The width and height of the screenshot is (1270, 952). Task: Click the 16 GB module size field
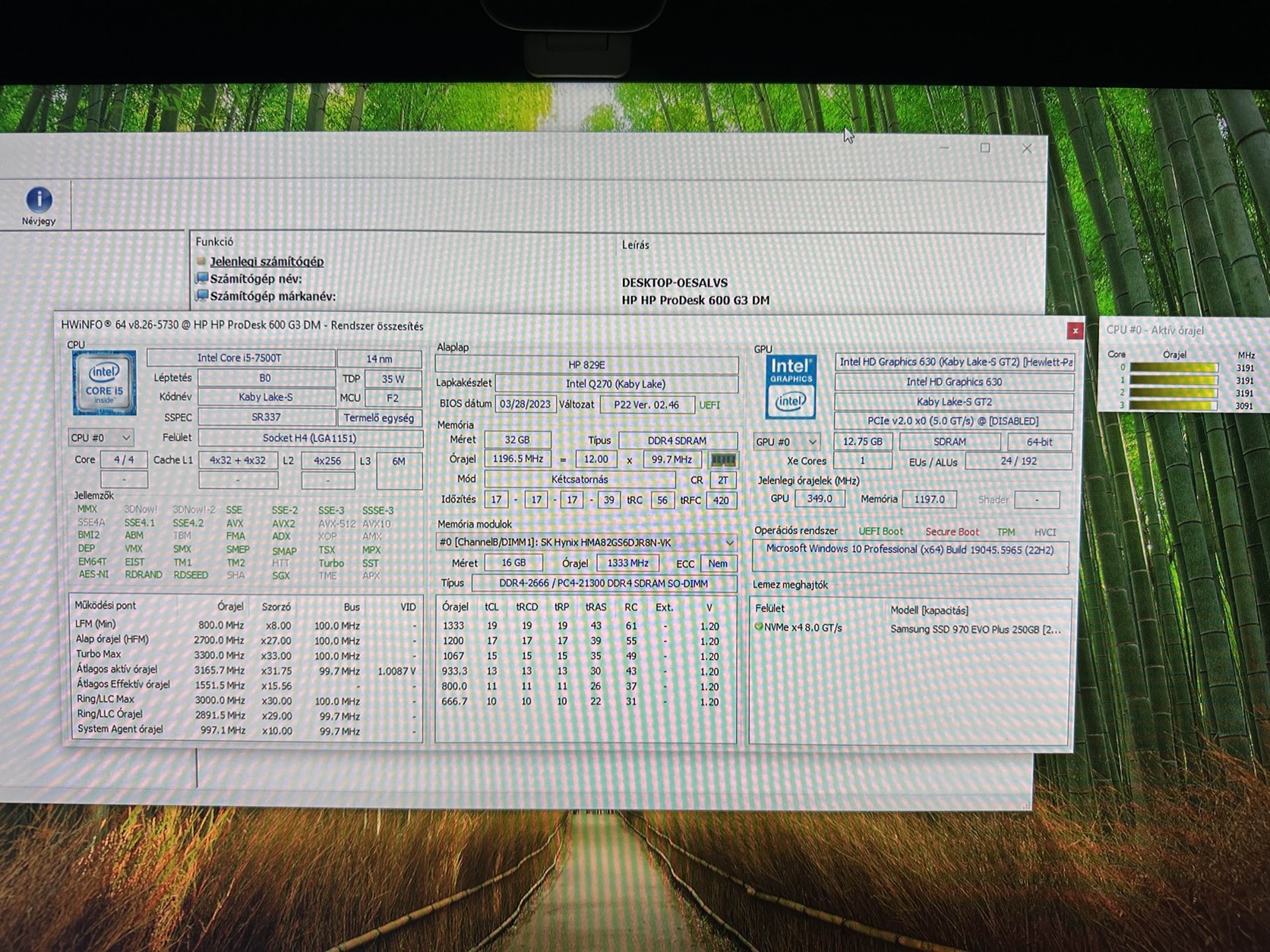513,563
